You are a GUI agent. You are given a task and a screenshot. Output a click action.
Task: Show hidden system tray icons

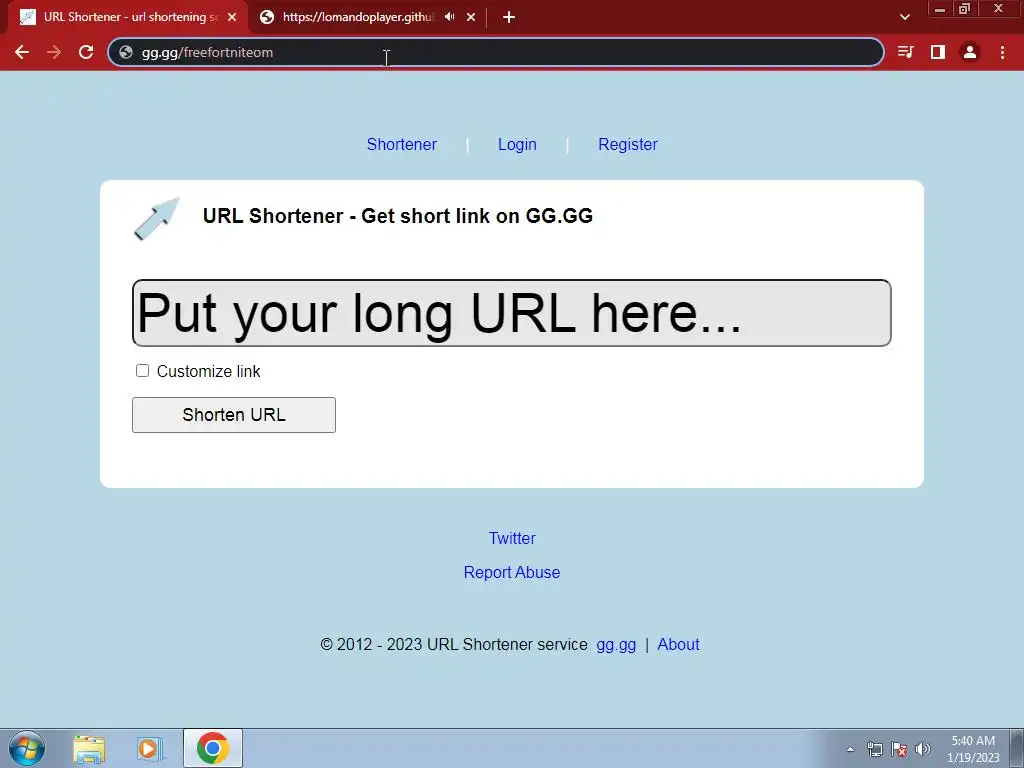coord(850,749)
